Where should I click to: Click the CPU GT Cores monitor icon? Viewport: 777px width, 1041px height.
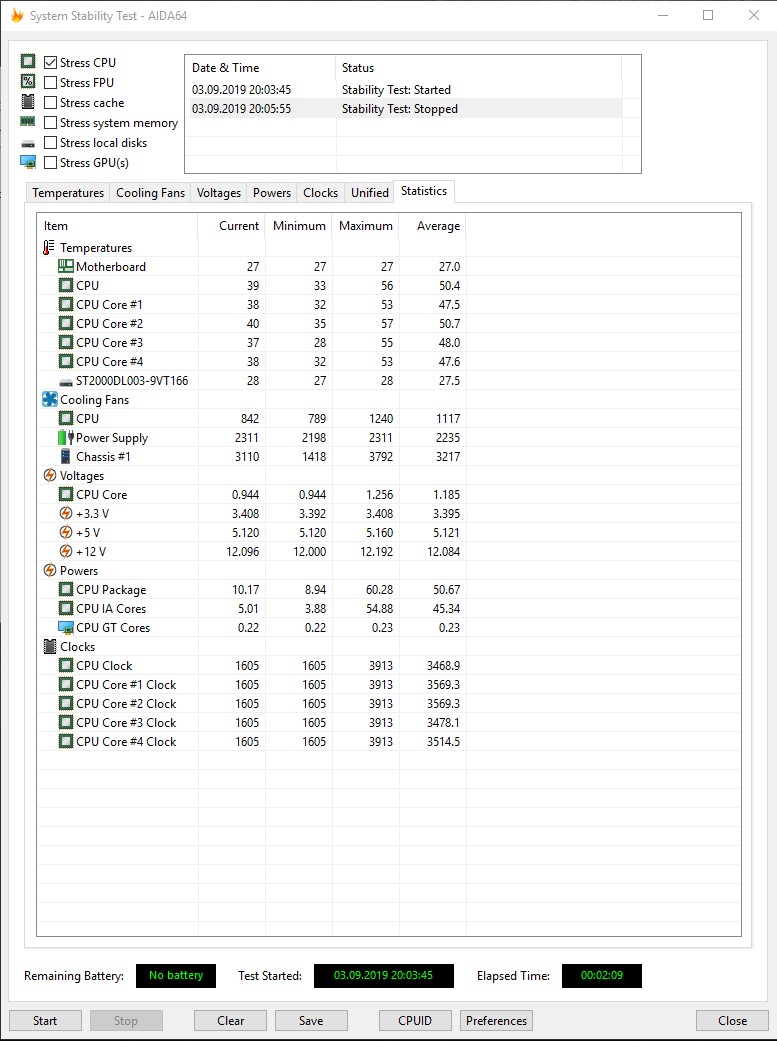click(x=65, y=627)
